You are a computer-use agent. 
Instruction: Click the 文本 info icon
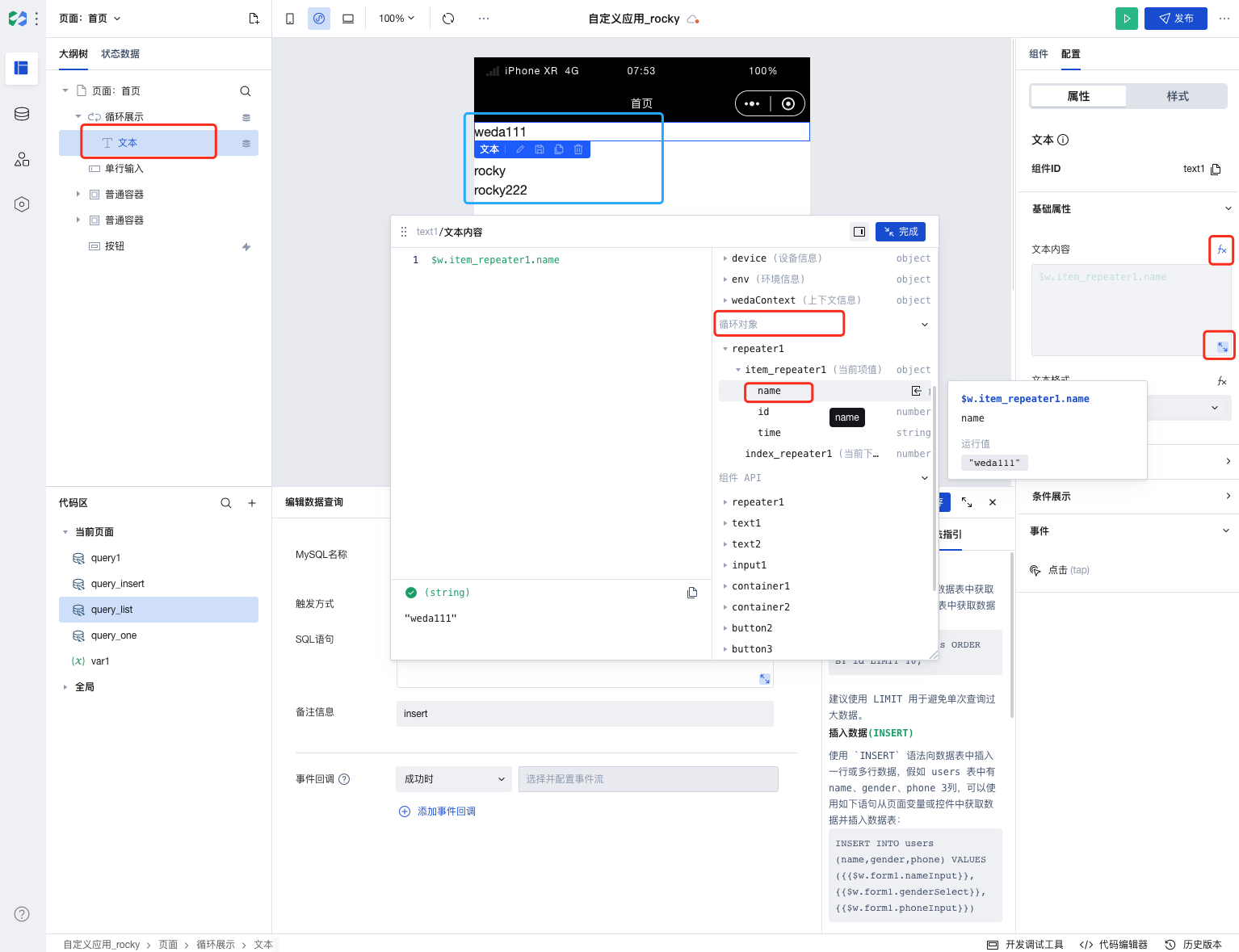1063,140
